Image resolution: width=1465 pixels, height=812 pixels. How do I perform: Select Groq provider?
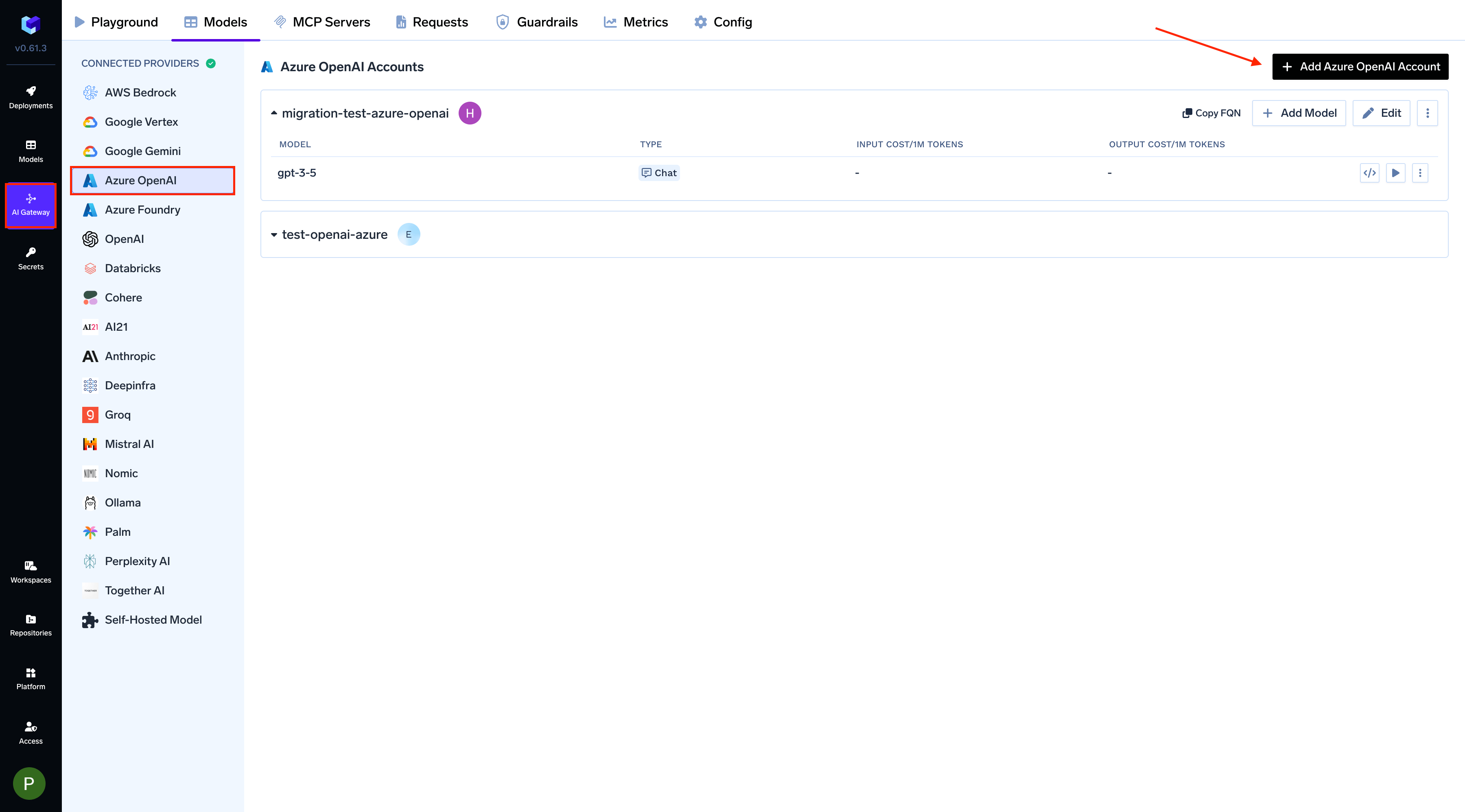point(153,415)
